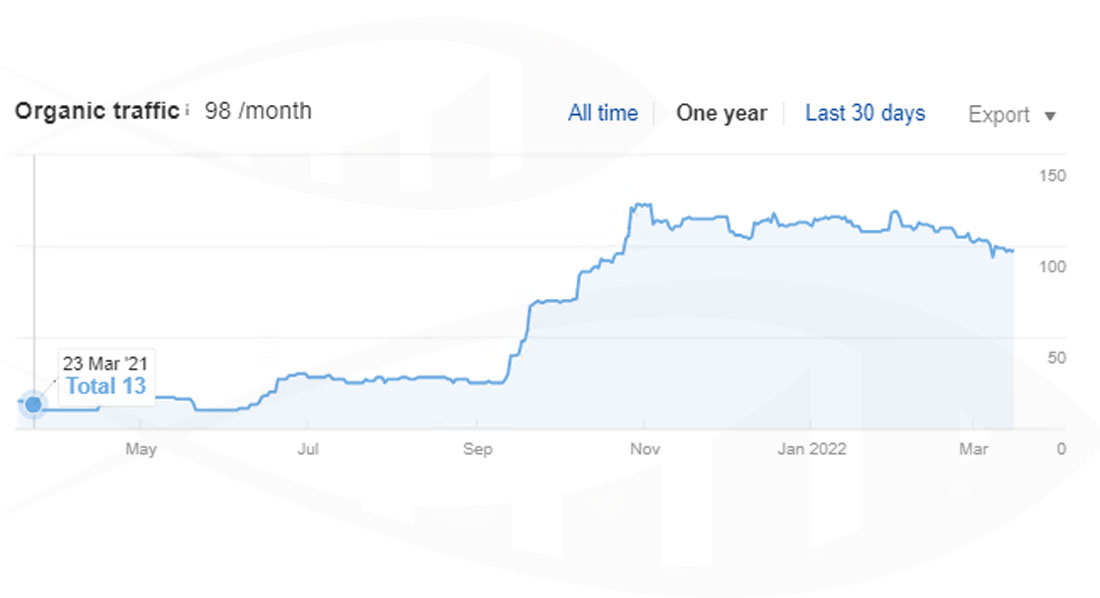This screenshot has height=598, width=1100.
Task: Click the Mar axis label
Action: coord(973,450)
